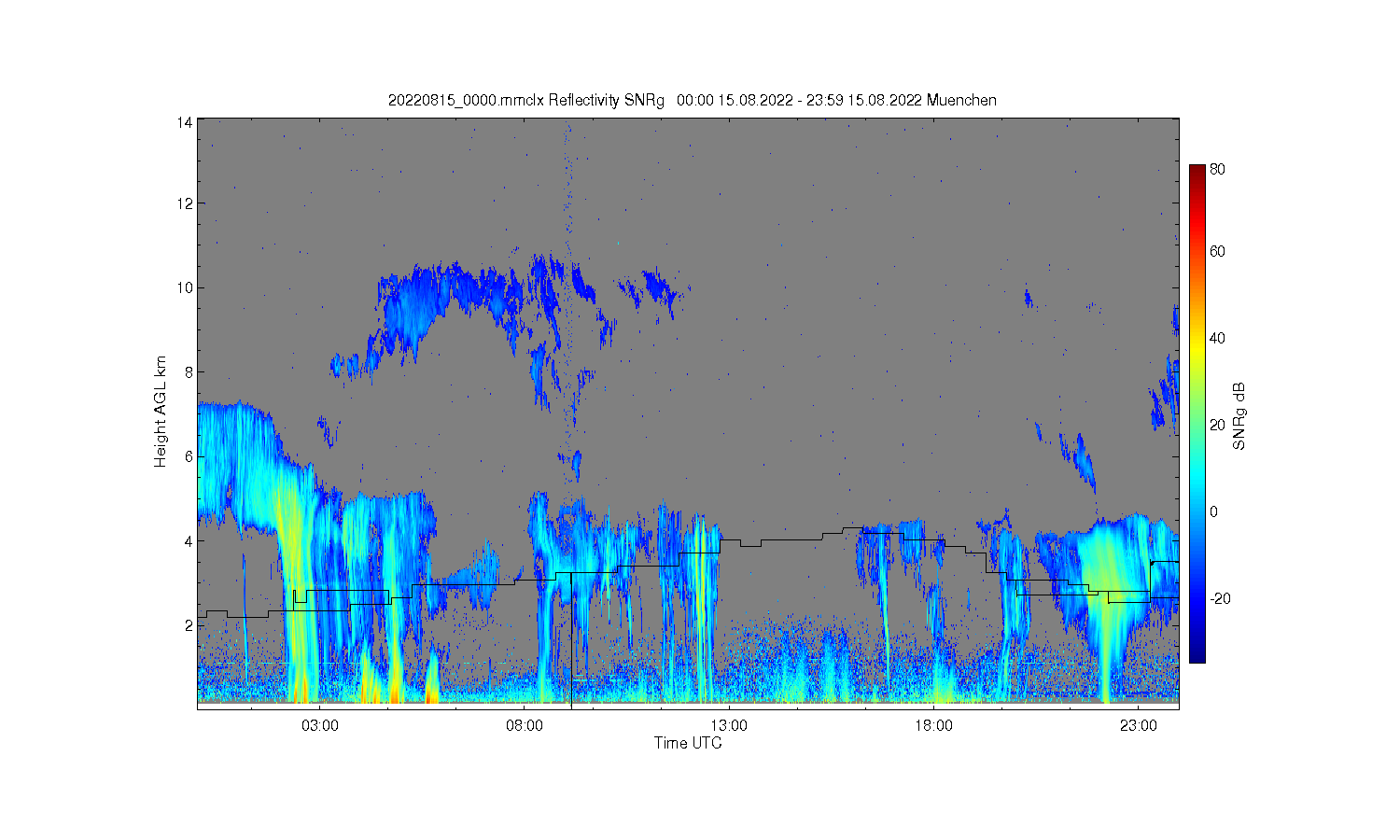Click the height tick label 6
Image resolution: width=1400 pixels, height=840 pixels.
189,456
